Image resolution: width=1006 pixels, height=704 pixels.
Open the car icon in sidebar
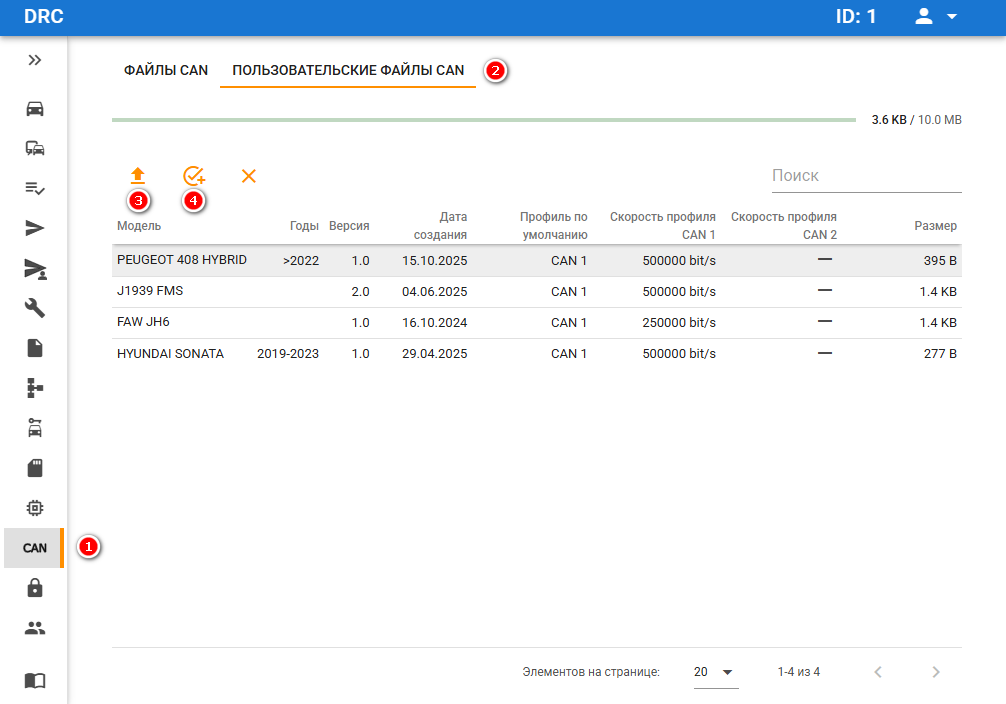pos(35,108)
